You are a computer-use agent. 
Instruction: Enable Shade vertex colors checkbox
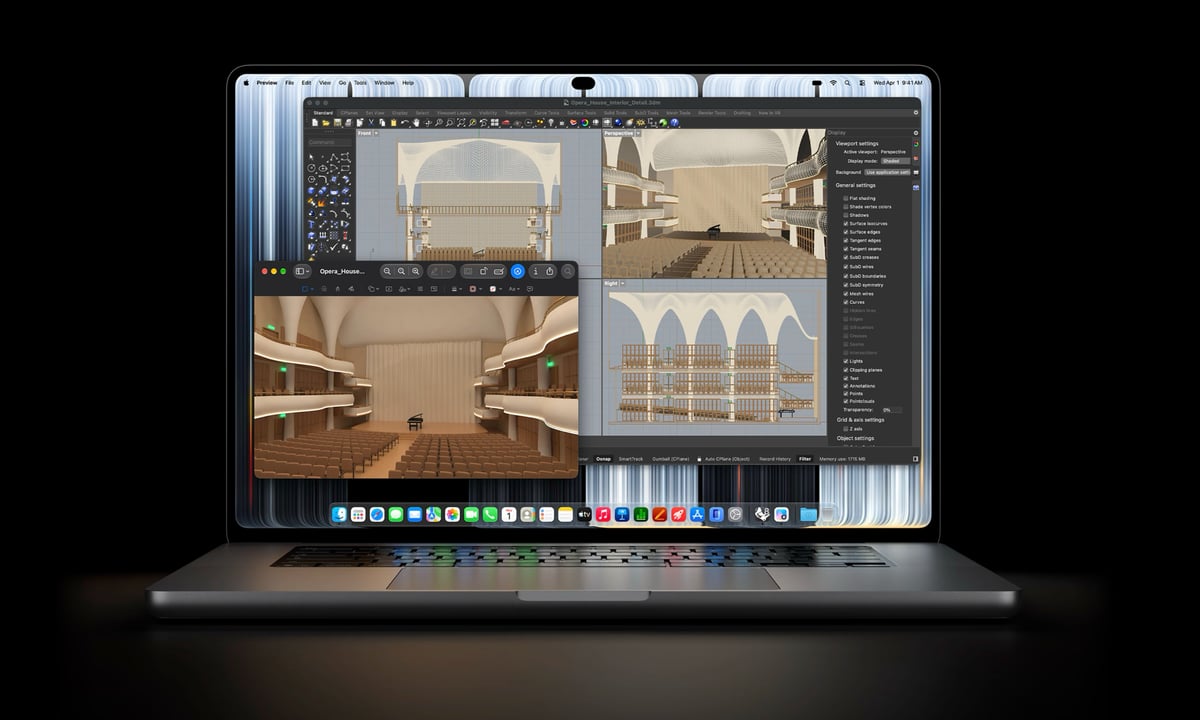[x=846, y=207]
